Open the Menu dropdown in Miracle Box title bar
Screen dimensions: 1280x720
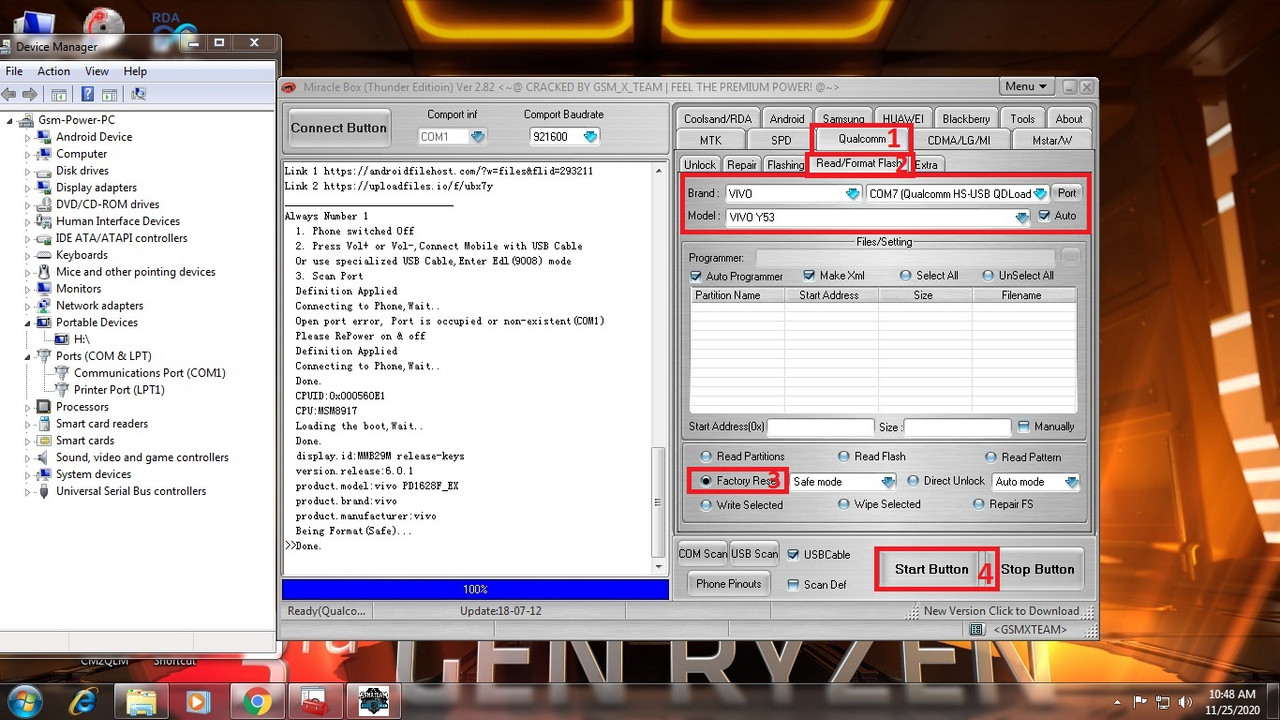1025,87
